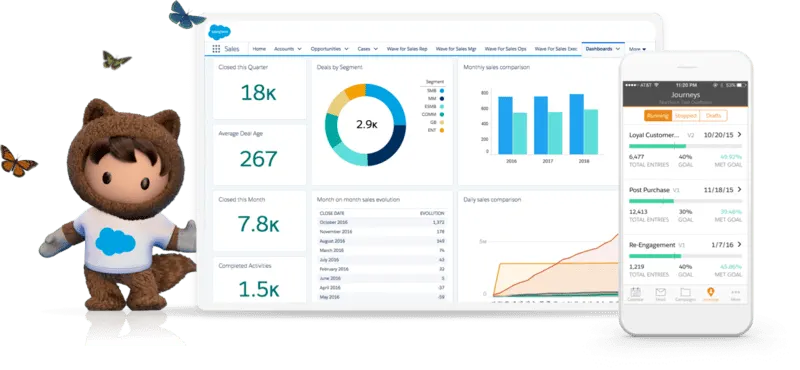The height and width of the screenshot is (370, 800).
Task: Open the Calendar icon on the phone
Action: (635, 292)
